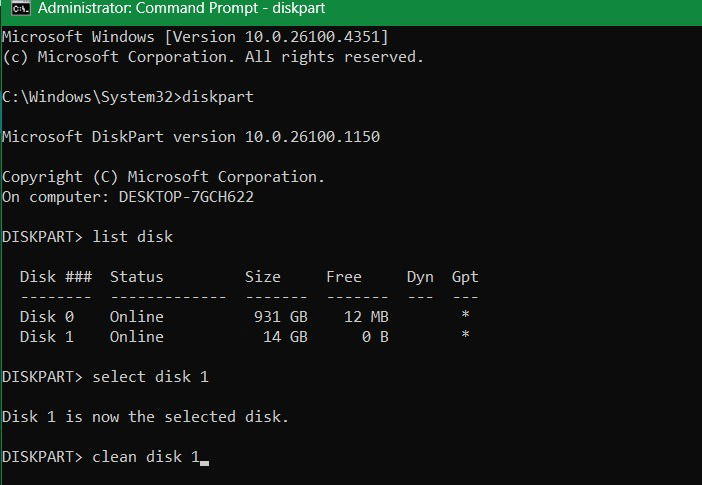Click the 14 GB size of Disk 1

point(284,337)
